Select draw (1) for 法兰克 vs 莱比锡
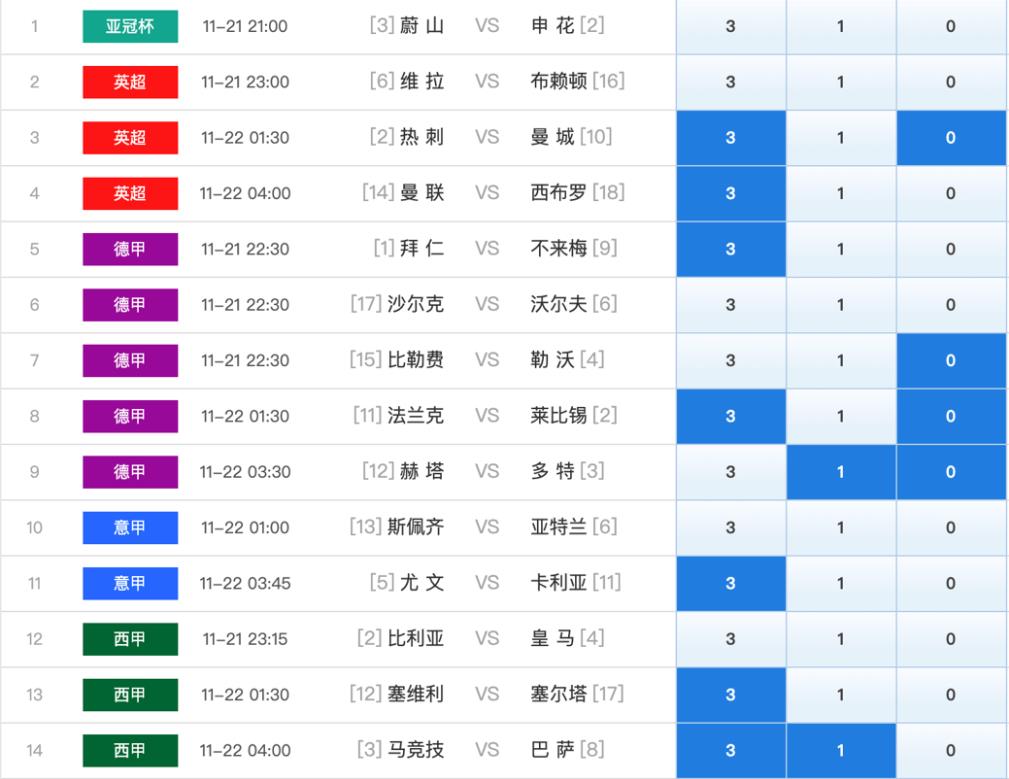This screenshot has width=1009, height=779. [841, 416]
